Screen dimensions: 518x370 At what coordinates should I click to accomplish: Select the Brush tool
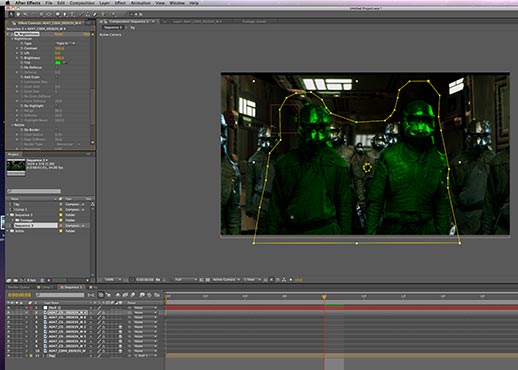pyautogui.click(x=82, y=14)
